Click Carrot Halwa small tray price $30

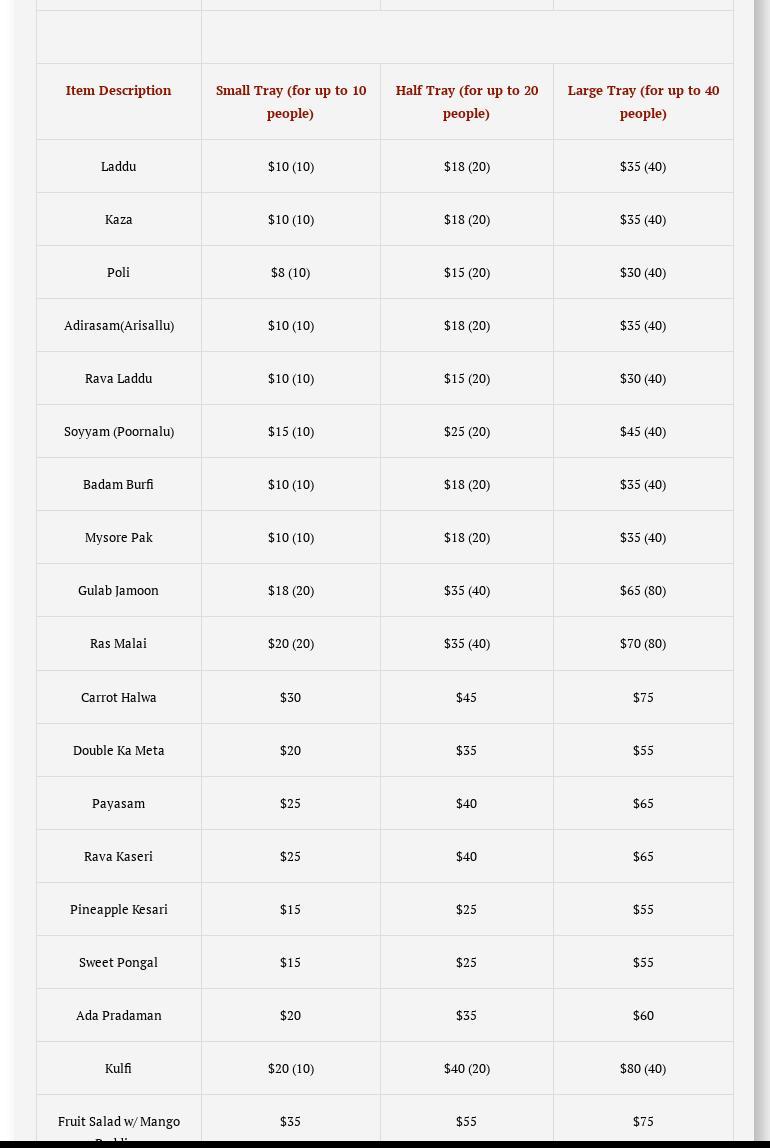290,697
